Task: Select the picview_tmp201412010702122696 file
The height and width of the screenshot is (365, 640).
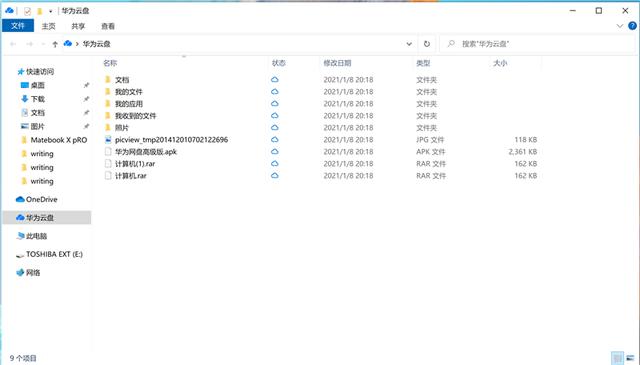Action: click(171, 140)
